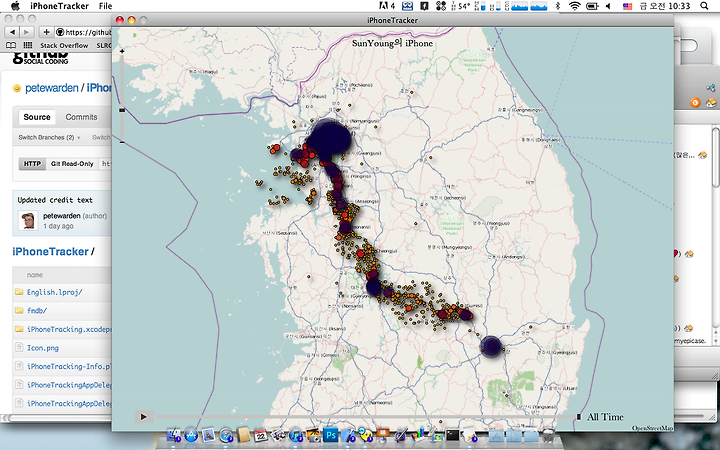Open the fmdb folder
The width and height of the screenshot is (720, 450).
(37, 310)
